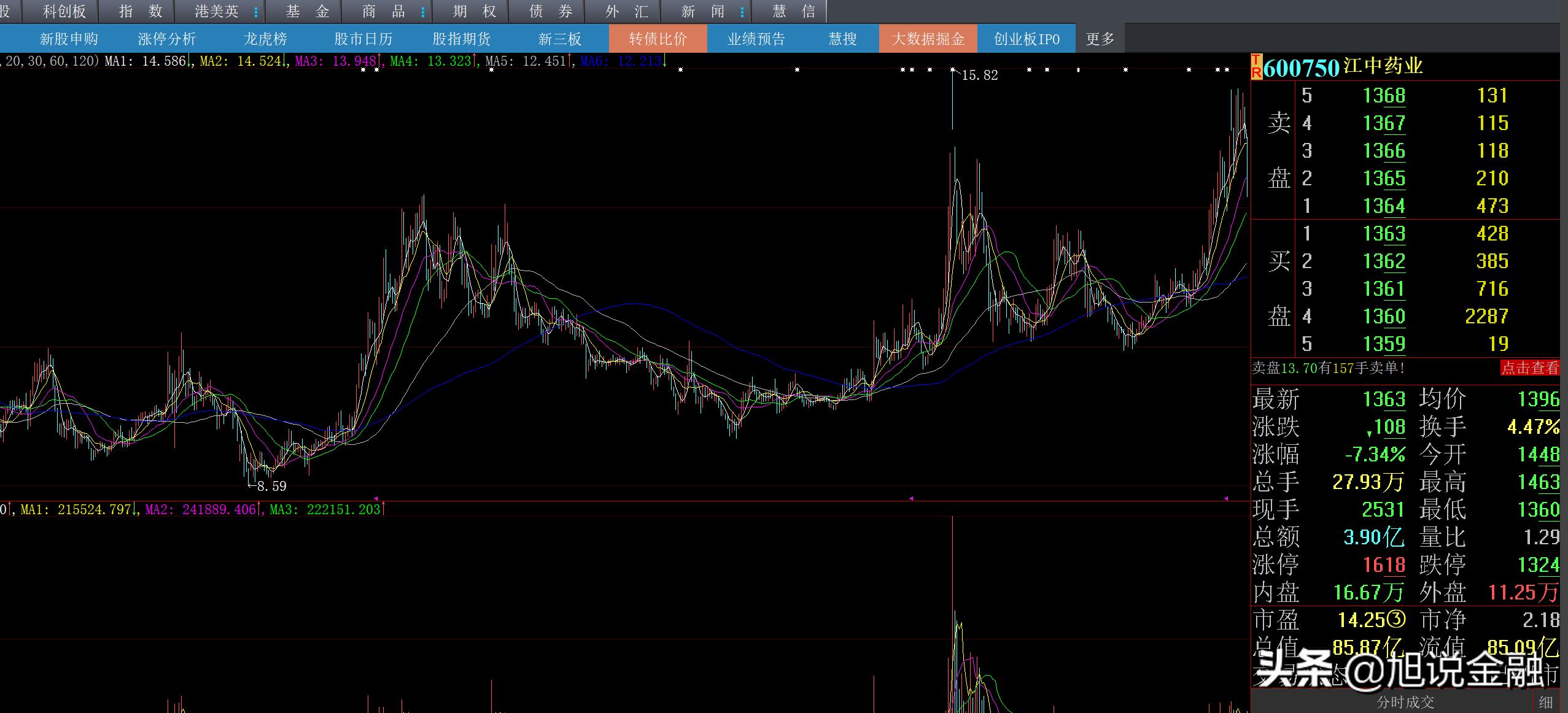
Task: Click 更多 to show more tools
Action: click(1100, 39)
